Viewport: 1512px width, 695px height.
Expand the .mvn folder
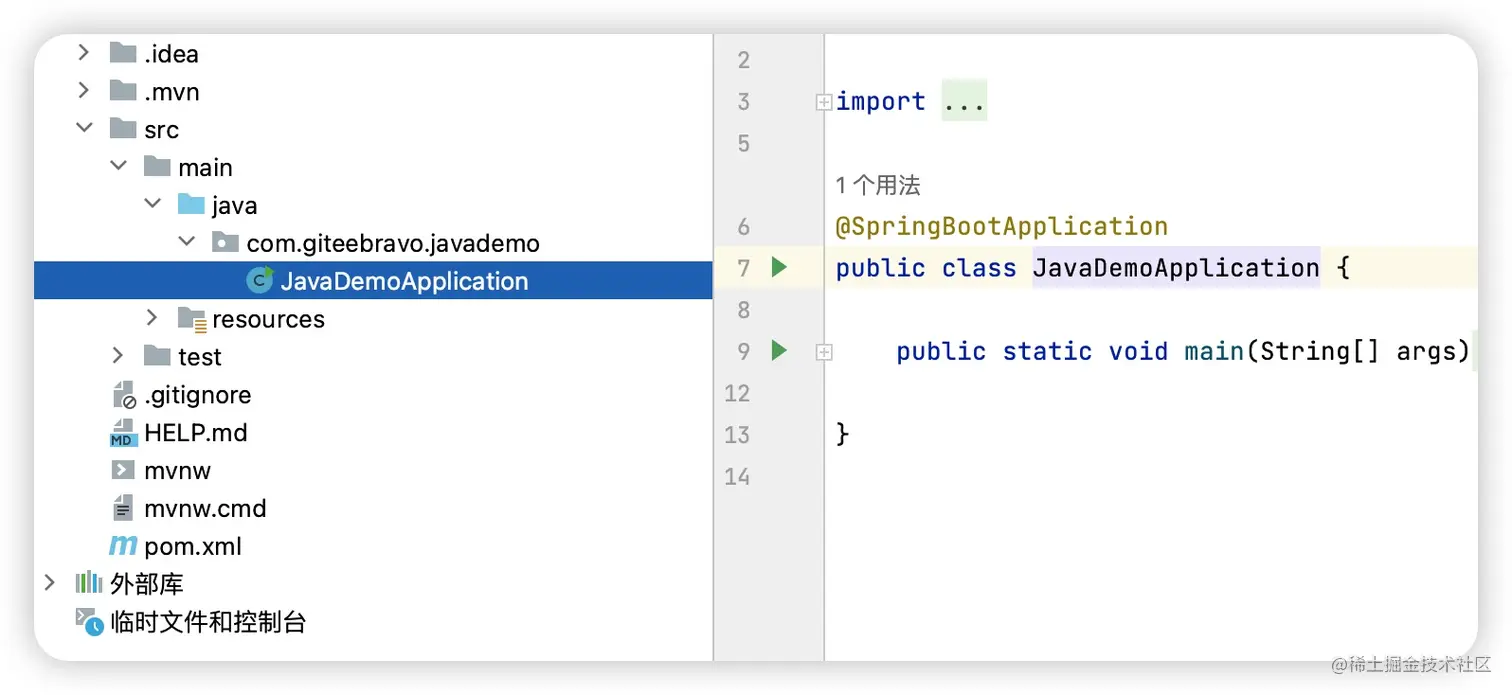click(84, 91)
